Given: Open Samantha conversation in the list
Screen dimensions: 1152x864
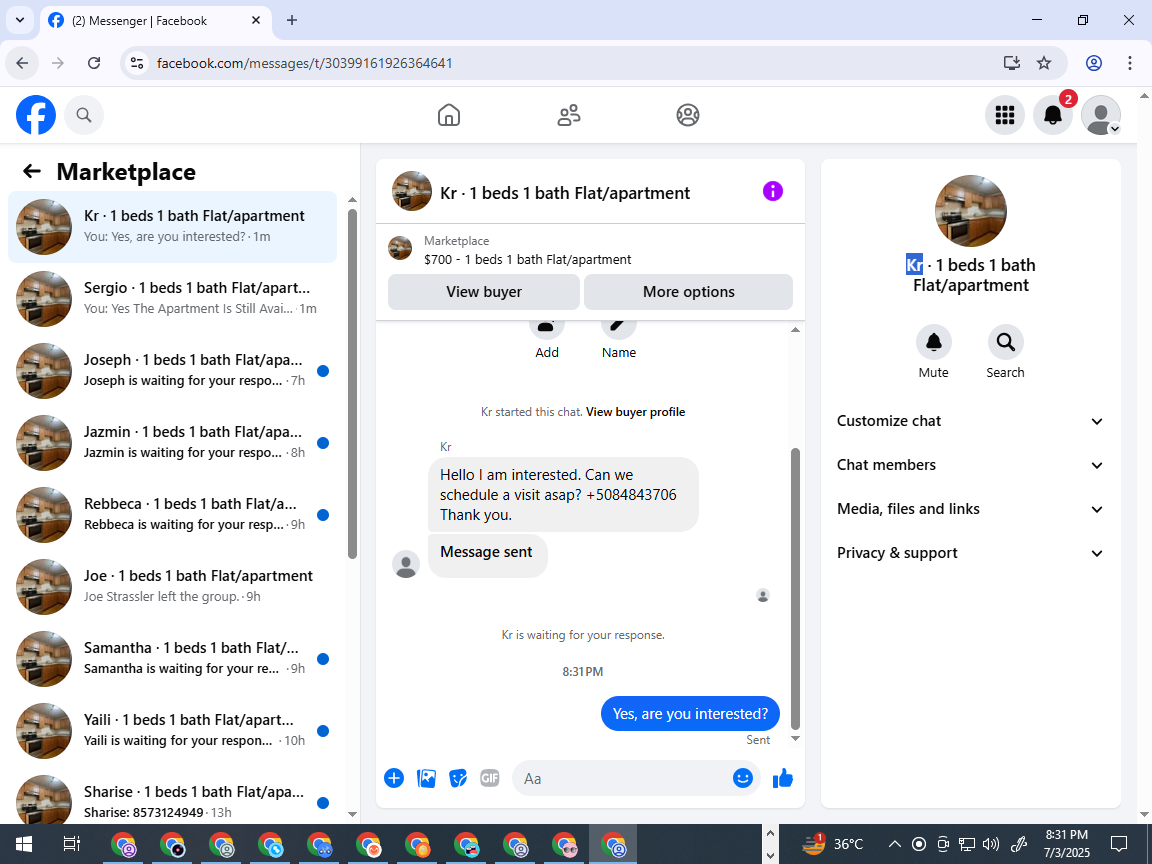Looking at the screenshot, I should click(x=172, y=658).
